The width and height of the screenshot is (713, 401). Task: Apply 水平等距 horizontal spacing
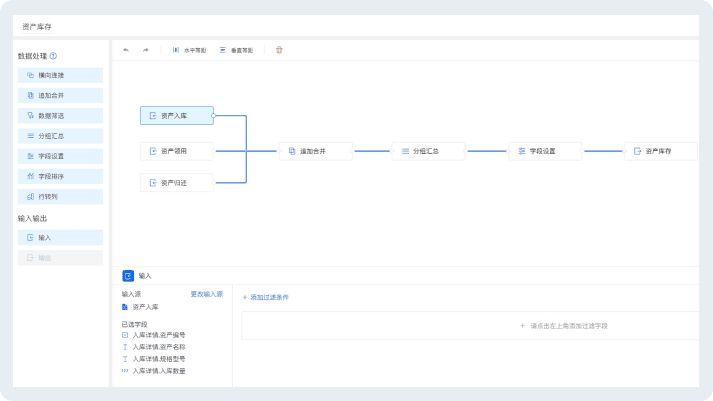189,50
